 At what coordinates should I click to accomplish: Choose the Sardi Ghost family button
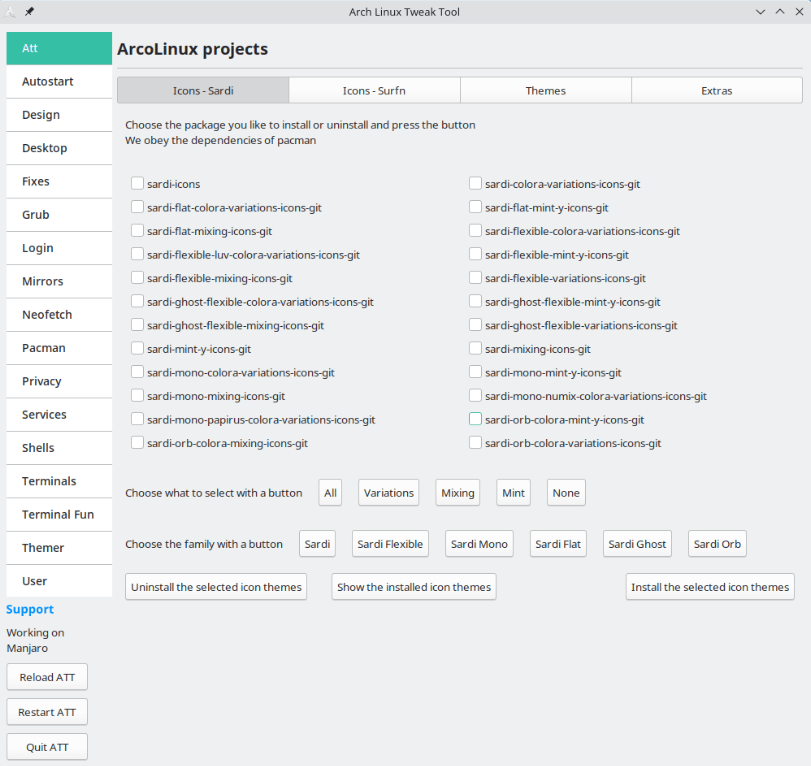pos(637,544)
